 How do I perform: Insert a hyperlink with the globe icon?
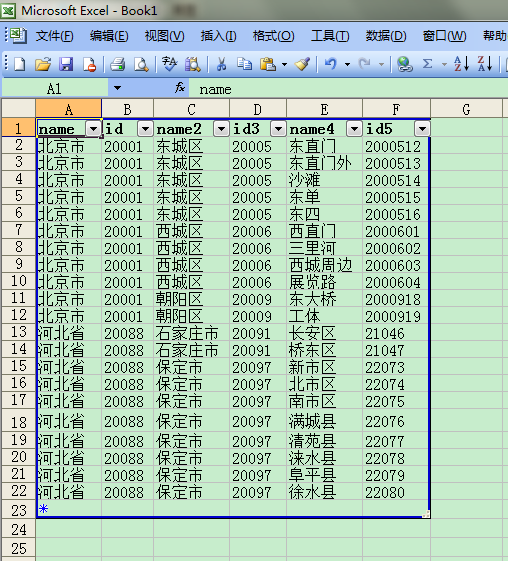point(405,64)
